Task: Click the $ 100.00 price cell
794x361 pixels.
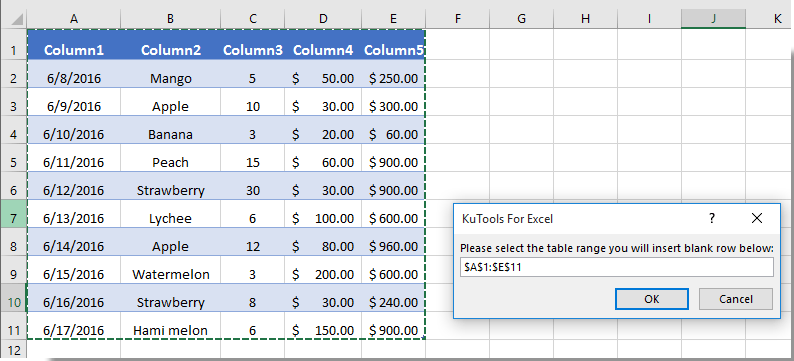Action: pyautogui.click(x=323, y=214)
